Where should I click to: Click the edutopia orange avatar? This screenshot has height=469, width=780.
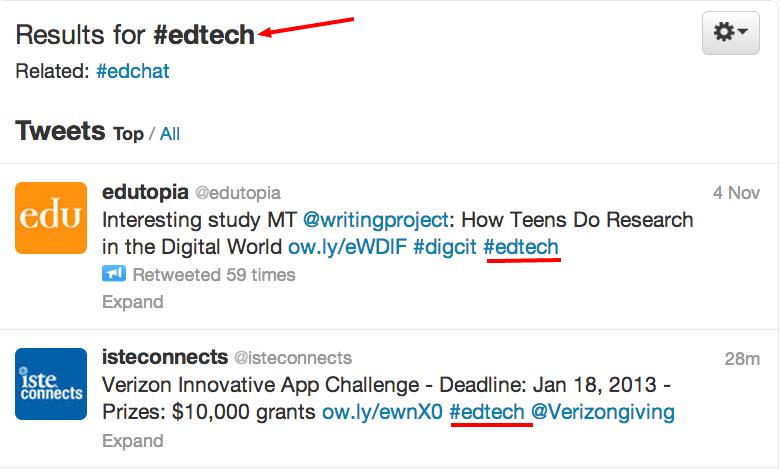51,217
